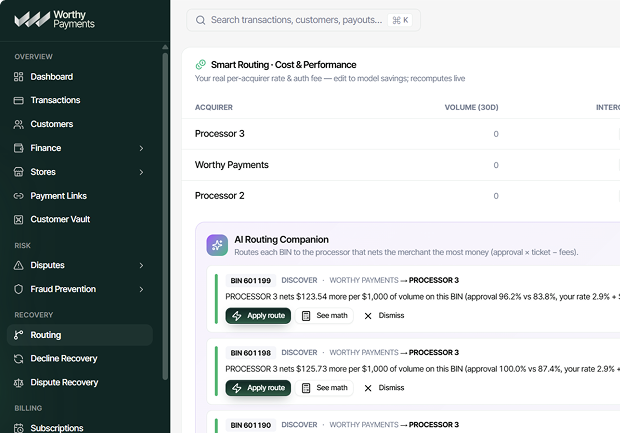
Task: Click the Dashboard grid icon
Action: (x=19, y=77)
